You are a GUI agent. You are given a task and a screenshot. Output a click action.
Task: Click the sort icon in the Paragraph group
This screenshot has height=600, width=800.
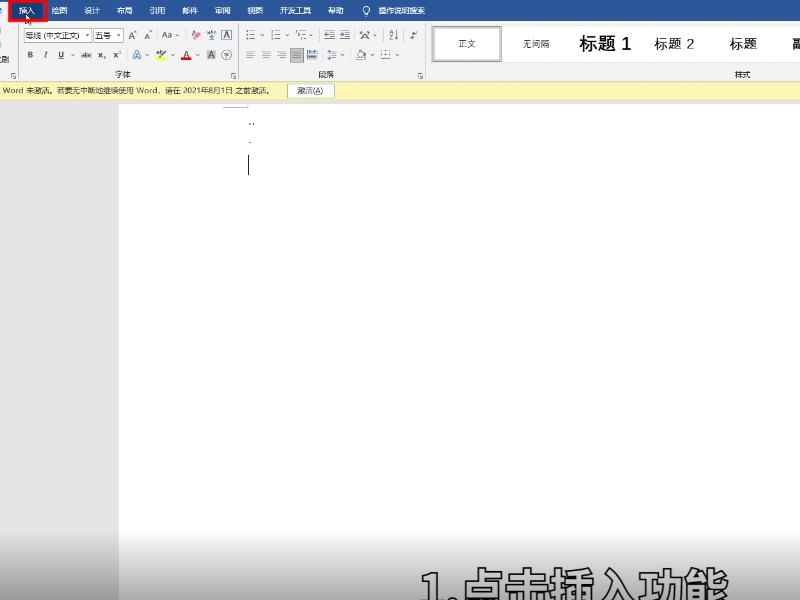pyautogui.click(x=394, y=34)
